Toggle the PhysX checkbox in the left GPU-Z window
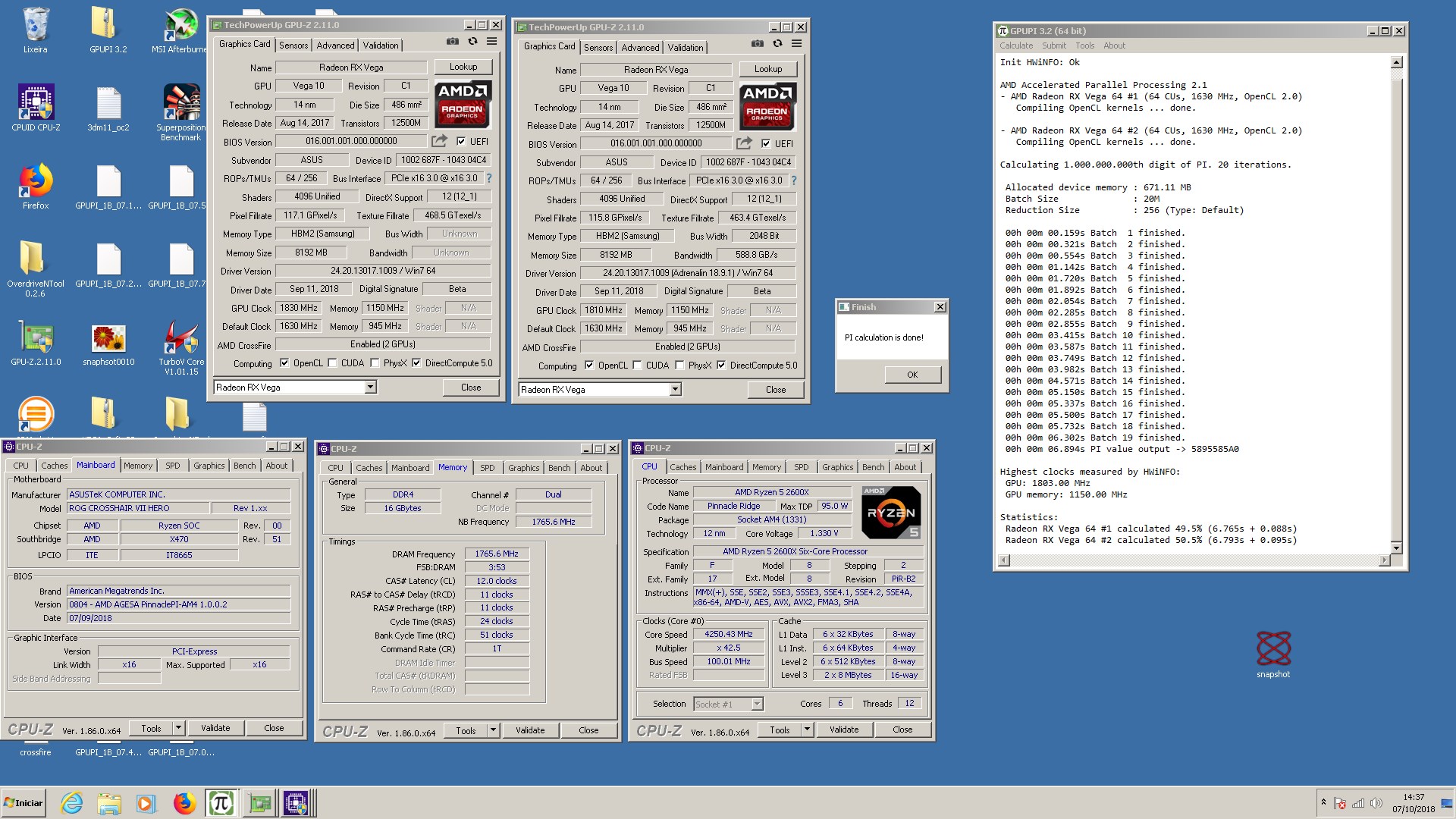Viewport: 1456px width, 819px height. click(375, 363)
